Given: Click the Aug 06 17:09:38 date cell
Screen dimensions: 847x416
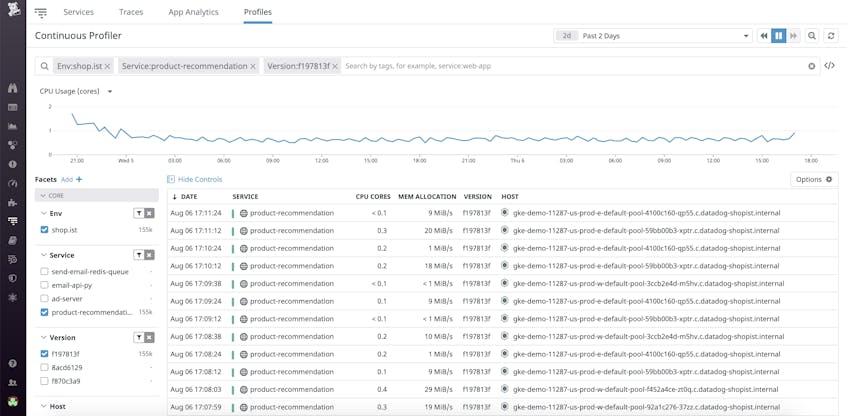Looking at the screenshot, I should pyautogui.click(x=196, y=284).
